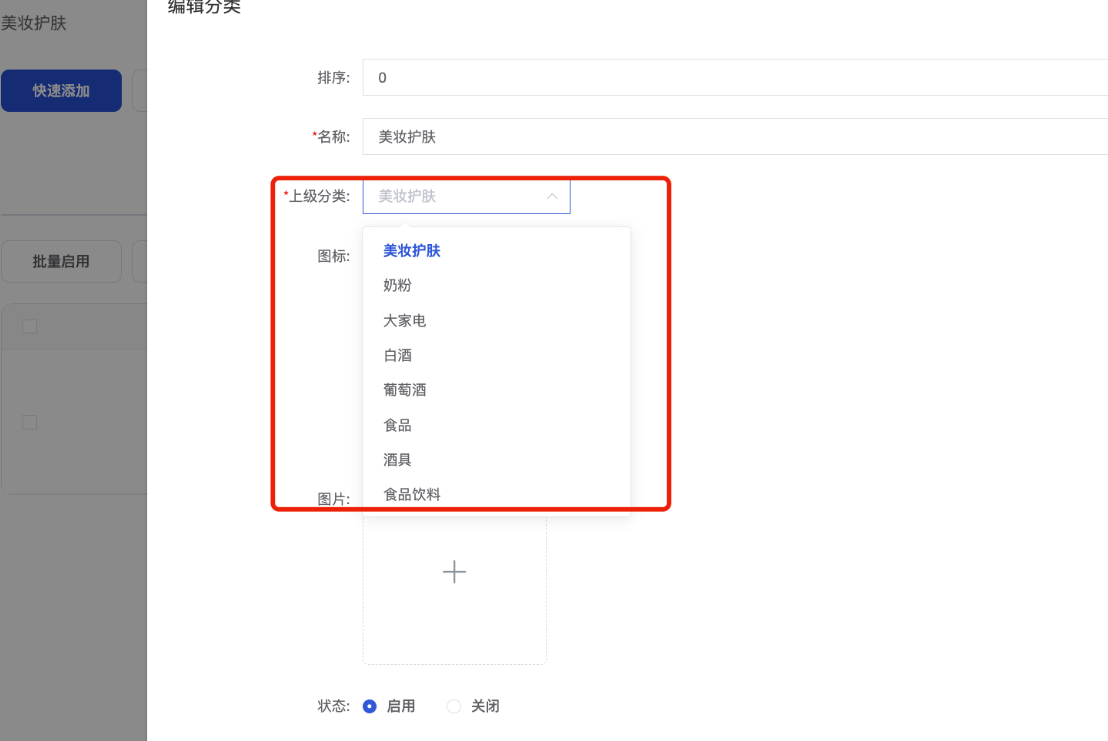Click the 美妆护肤 heading at top left
The image size is (1108, 741).
[x=34, y=22]
